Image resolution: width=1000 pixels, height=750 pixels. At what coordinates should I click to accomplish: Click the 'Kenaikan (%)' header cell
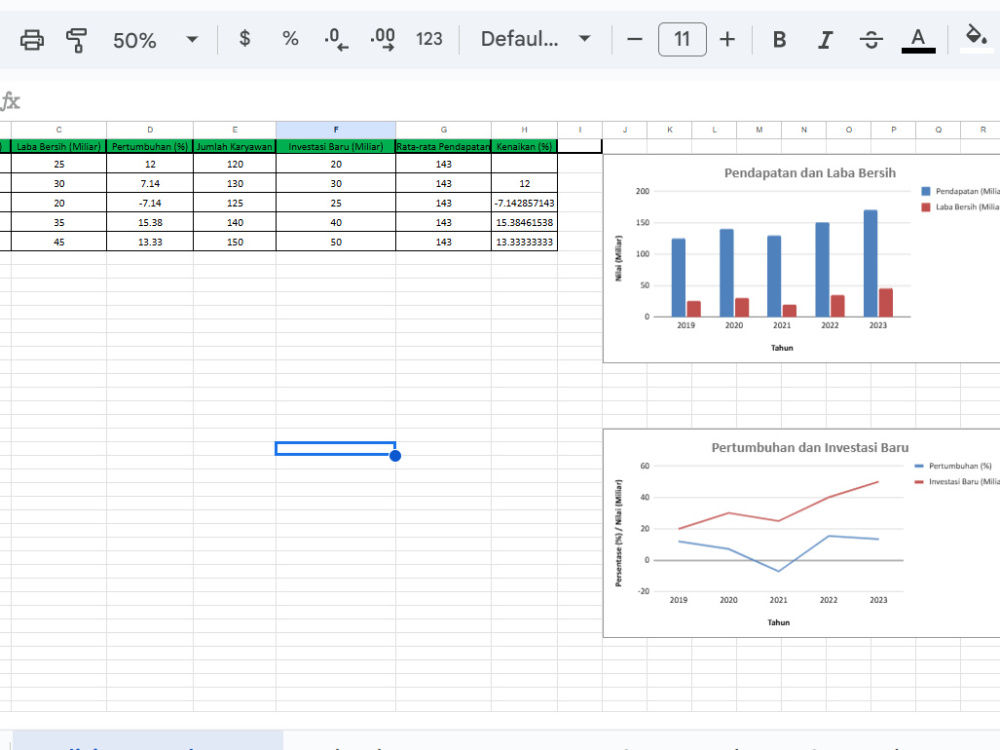point(524,147)
